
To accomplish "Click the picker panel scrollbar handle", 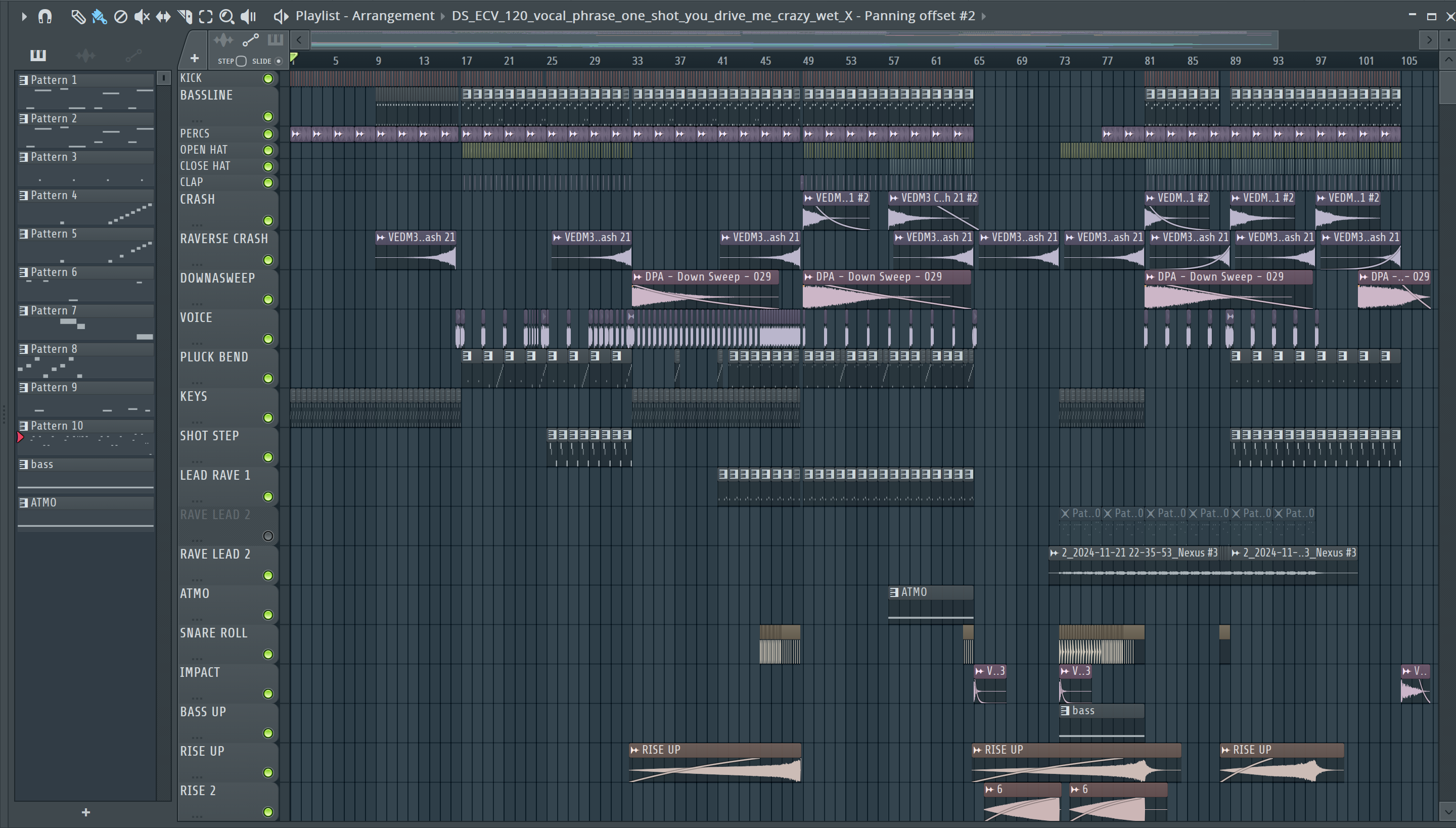I will [163, 78].
